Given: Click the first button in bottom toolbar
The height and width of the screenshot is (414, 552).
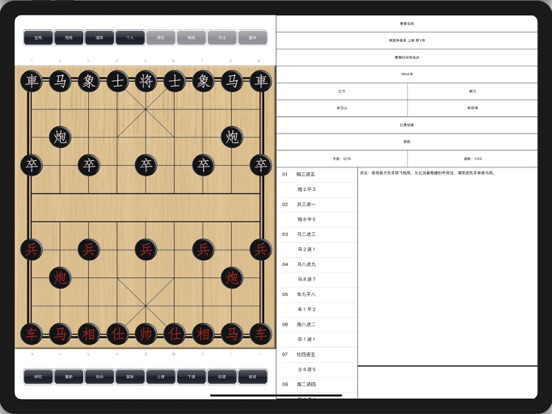Looking at the screenshot, I should coord(38,376).
